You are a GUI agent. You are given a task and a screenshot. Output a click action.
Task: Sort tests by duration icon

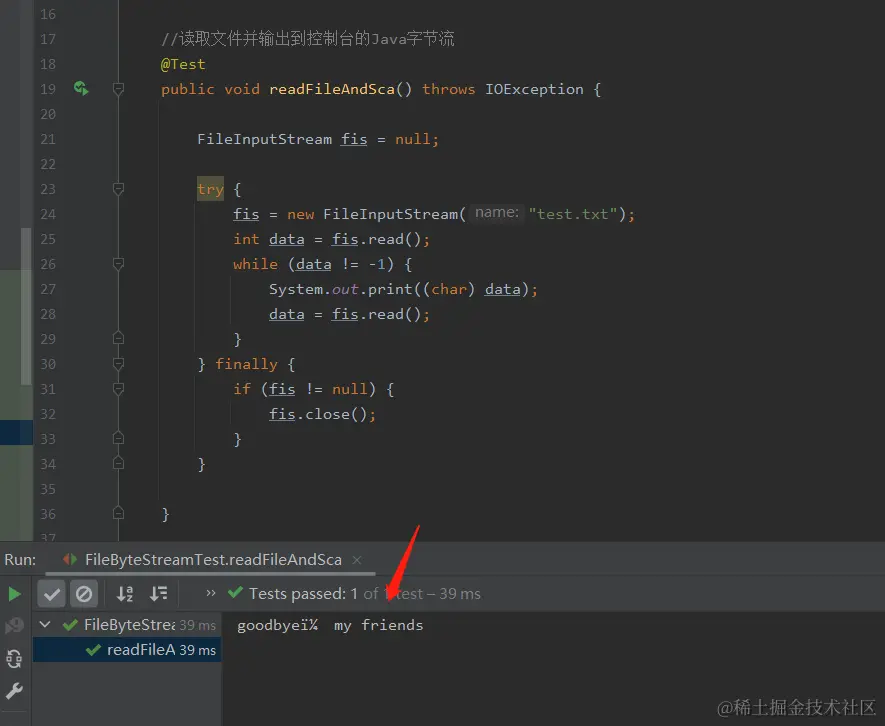pos(159,594)
